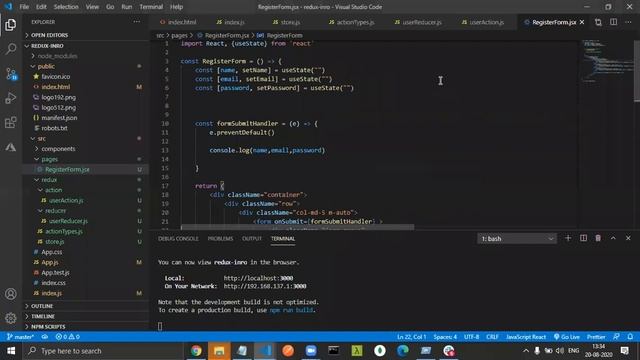Expand the components folder

coord(86,149)
